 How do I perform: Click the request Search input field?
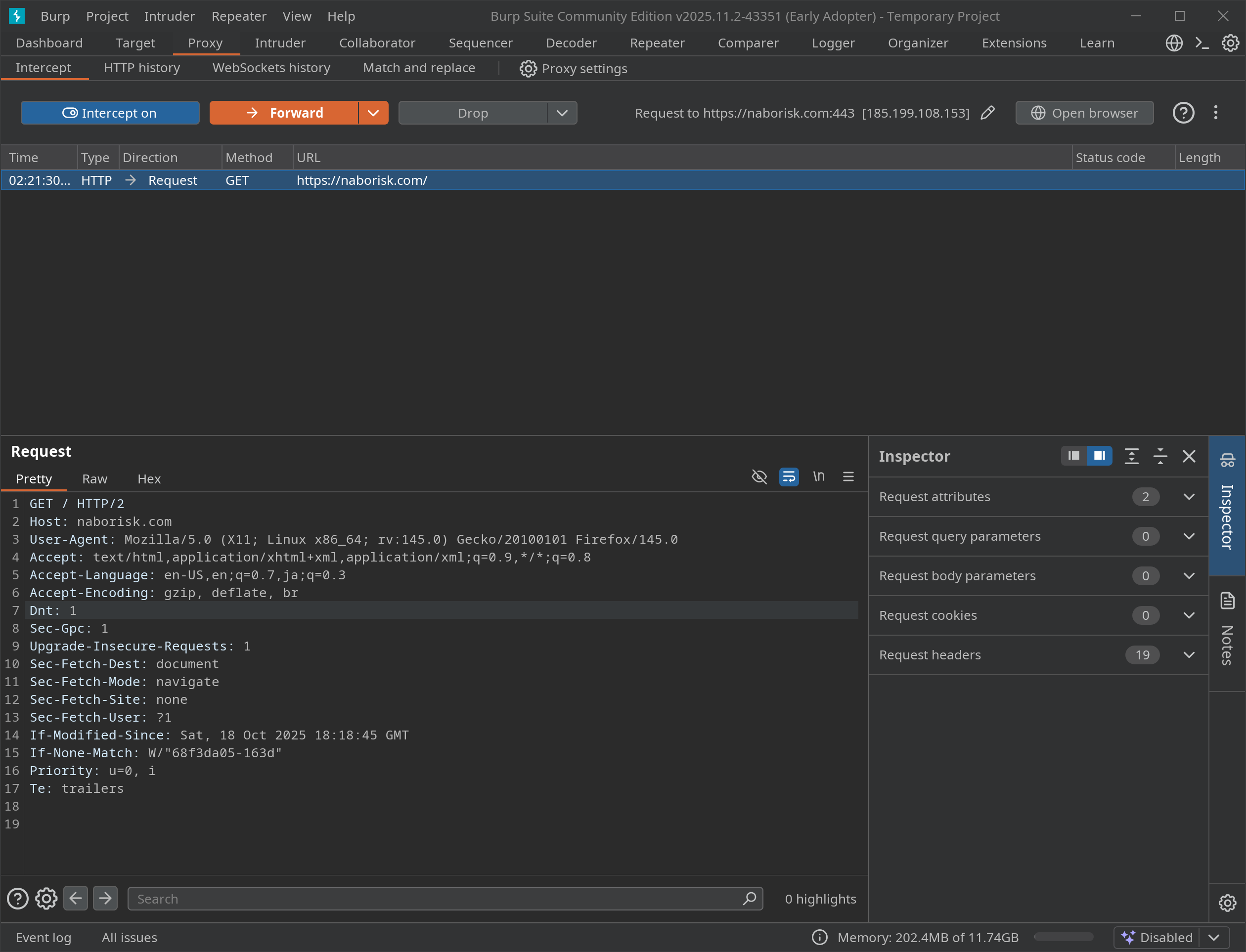tap(437, 899)
